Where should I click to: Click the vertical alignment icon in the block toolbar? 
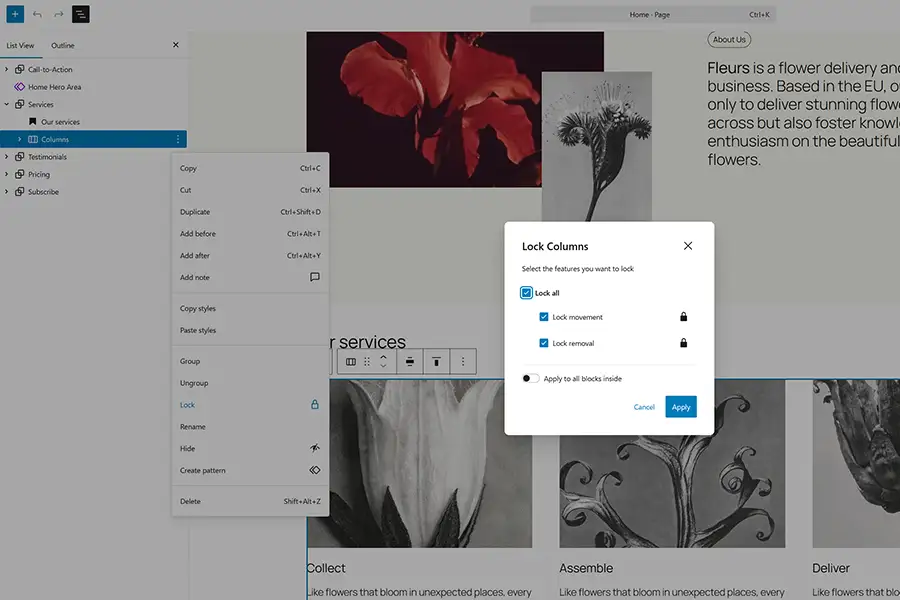410,361
